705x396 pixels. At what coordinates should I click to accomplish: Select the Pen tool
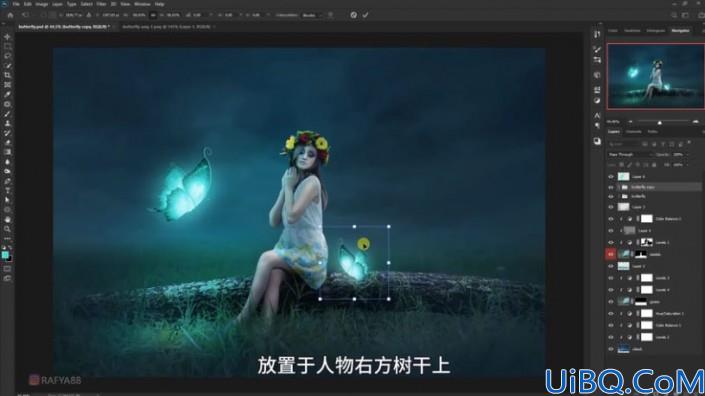7,181
